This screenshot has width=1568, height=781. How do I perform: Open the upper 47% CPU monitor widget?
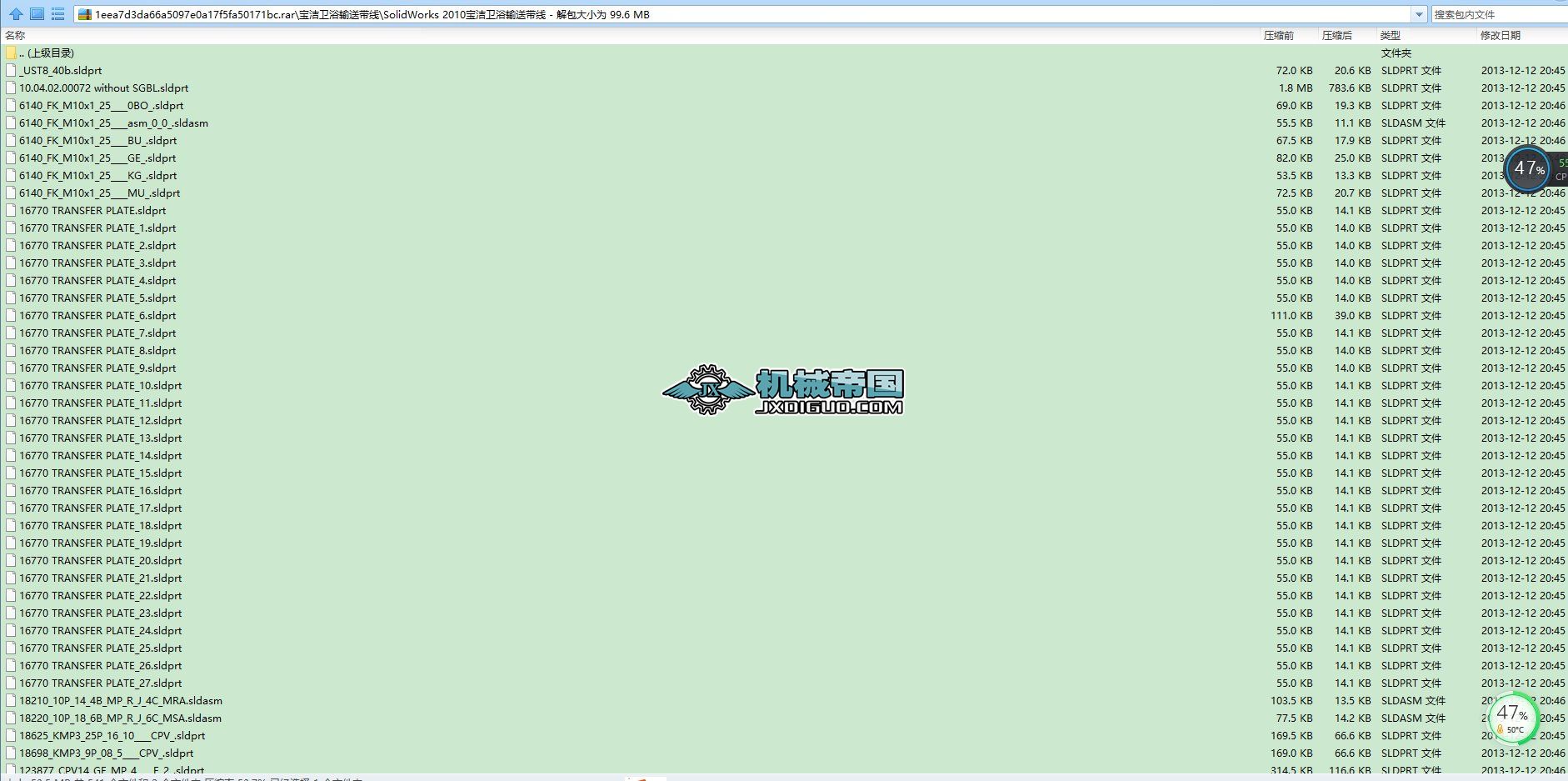(1528, 168)
